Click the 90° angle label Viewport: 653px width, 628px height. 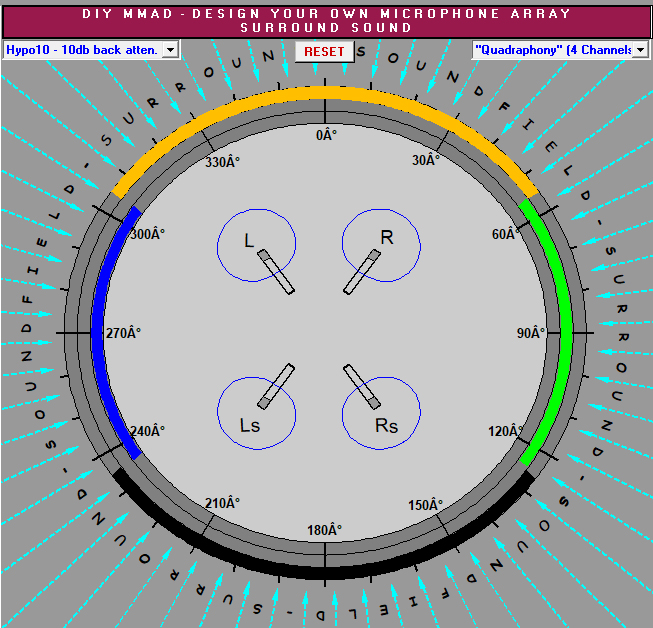pyautogui.click(x=529, y=332)
